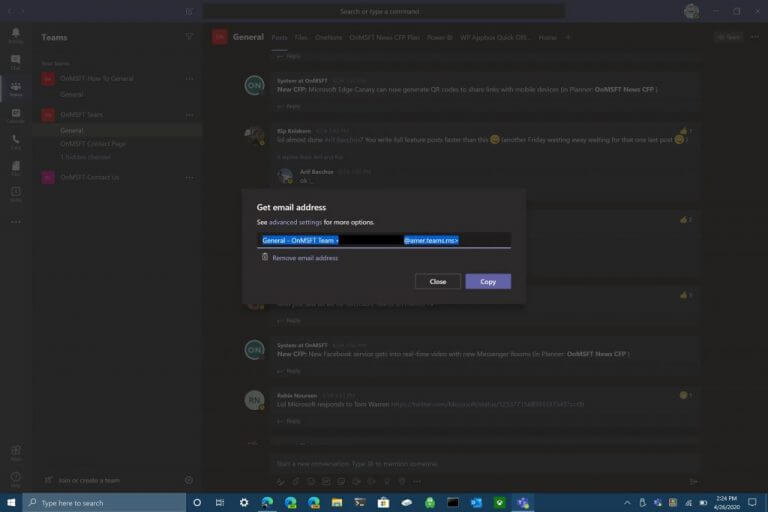Open Microsoft Store from the taskbar

(383, 503)
